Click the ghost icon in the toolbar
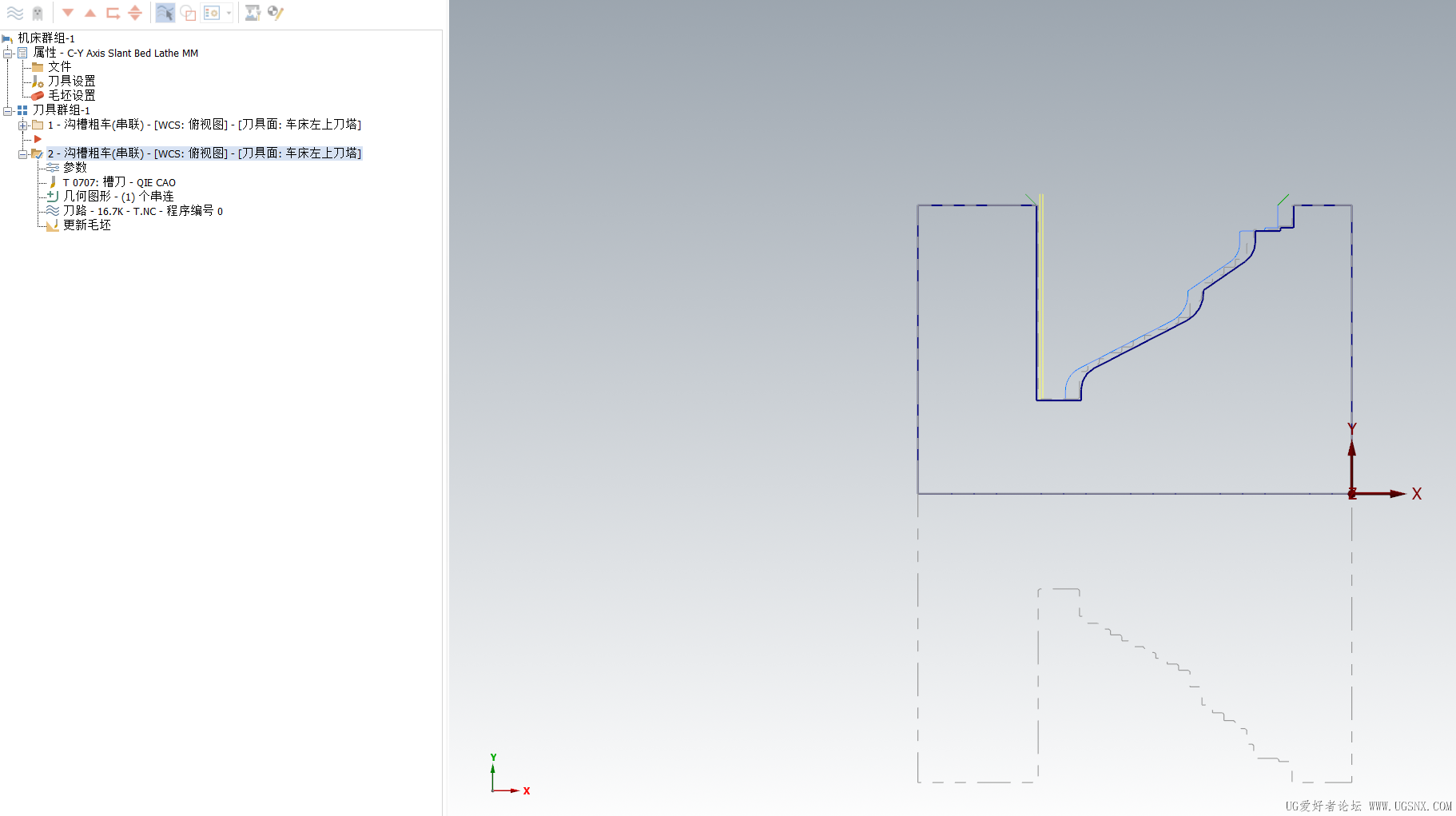Image resolution: width=1456 pixels, height=816 pixels. pos(38,13)
